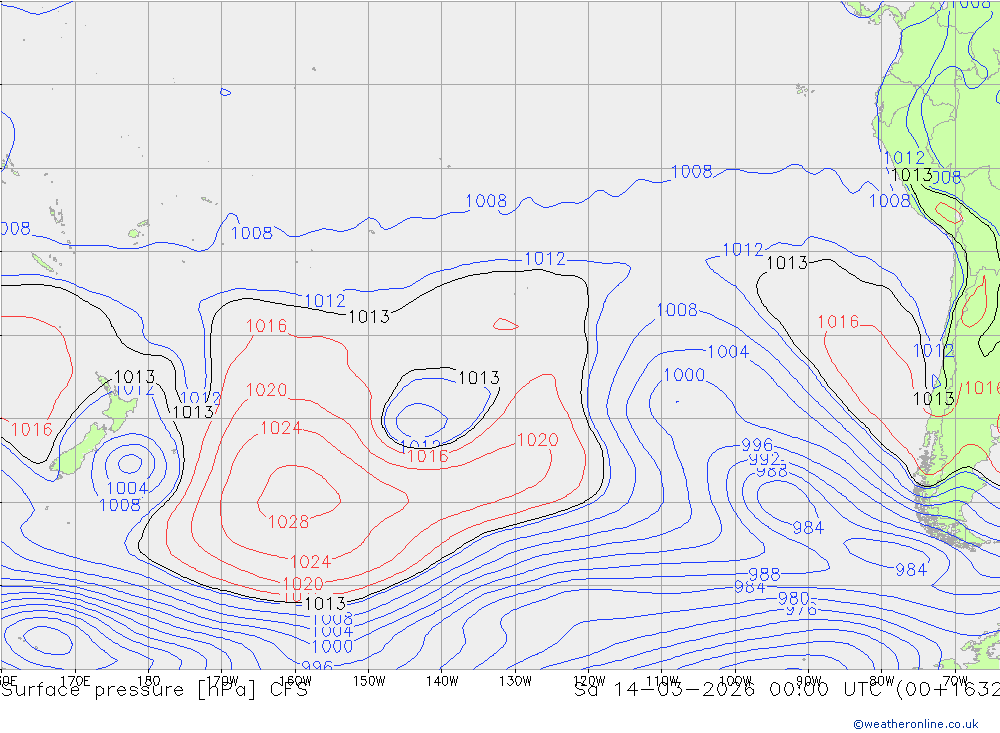Select the 992 isobar label
Image resolution: width=1000 pixels, height=733 pixels.
764,459
